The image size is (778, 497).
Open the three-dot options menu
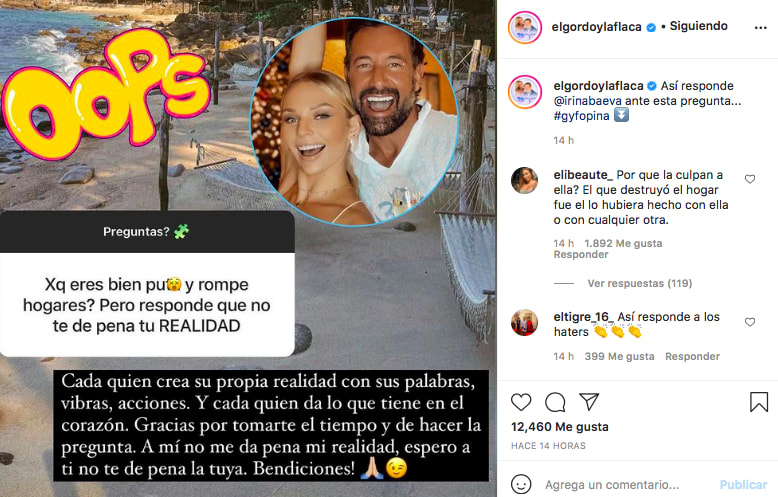[x=761, y=28]
